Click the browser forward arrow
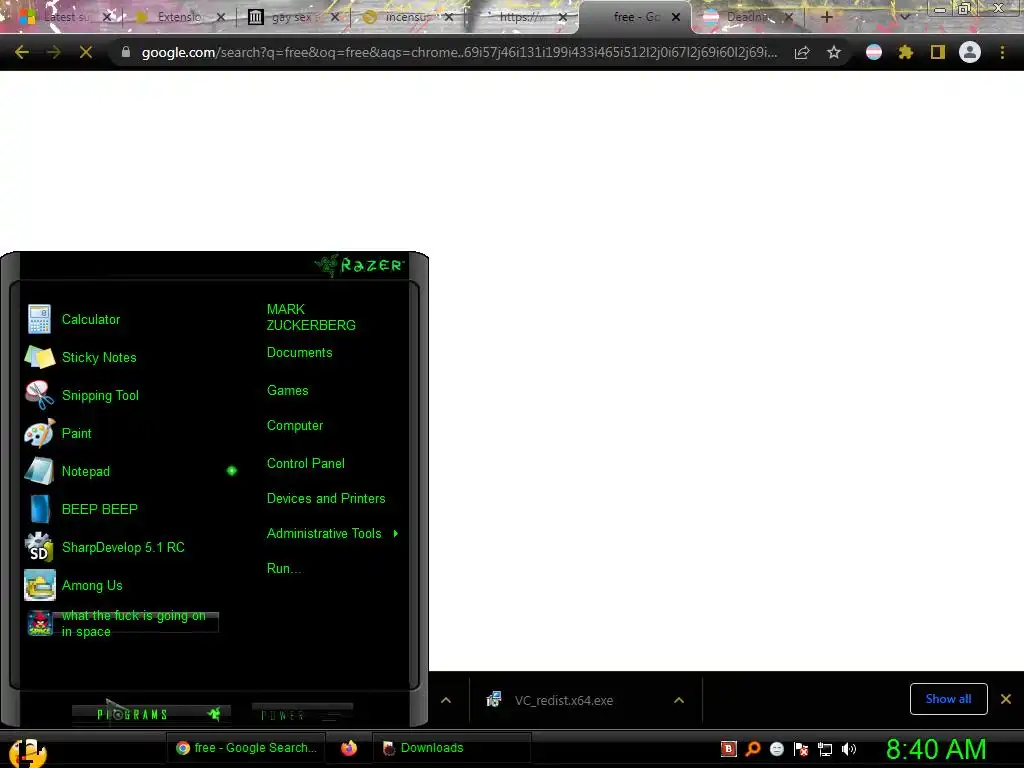The height and width of the screenshot is (768, 1024). tap(54, 52)
